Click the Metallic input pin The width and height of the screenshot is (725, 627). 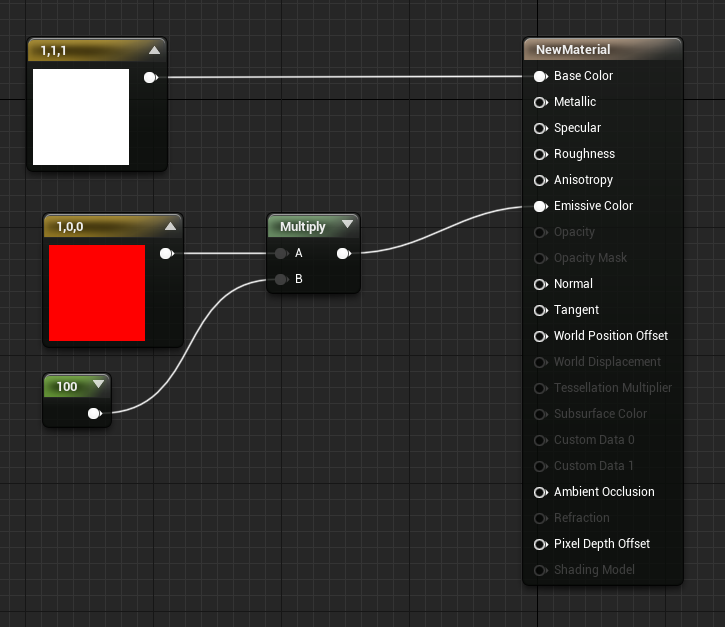541,102
